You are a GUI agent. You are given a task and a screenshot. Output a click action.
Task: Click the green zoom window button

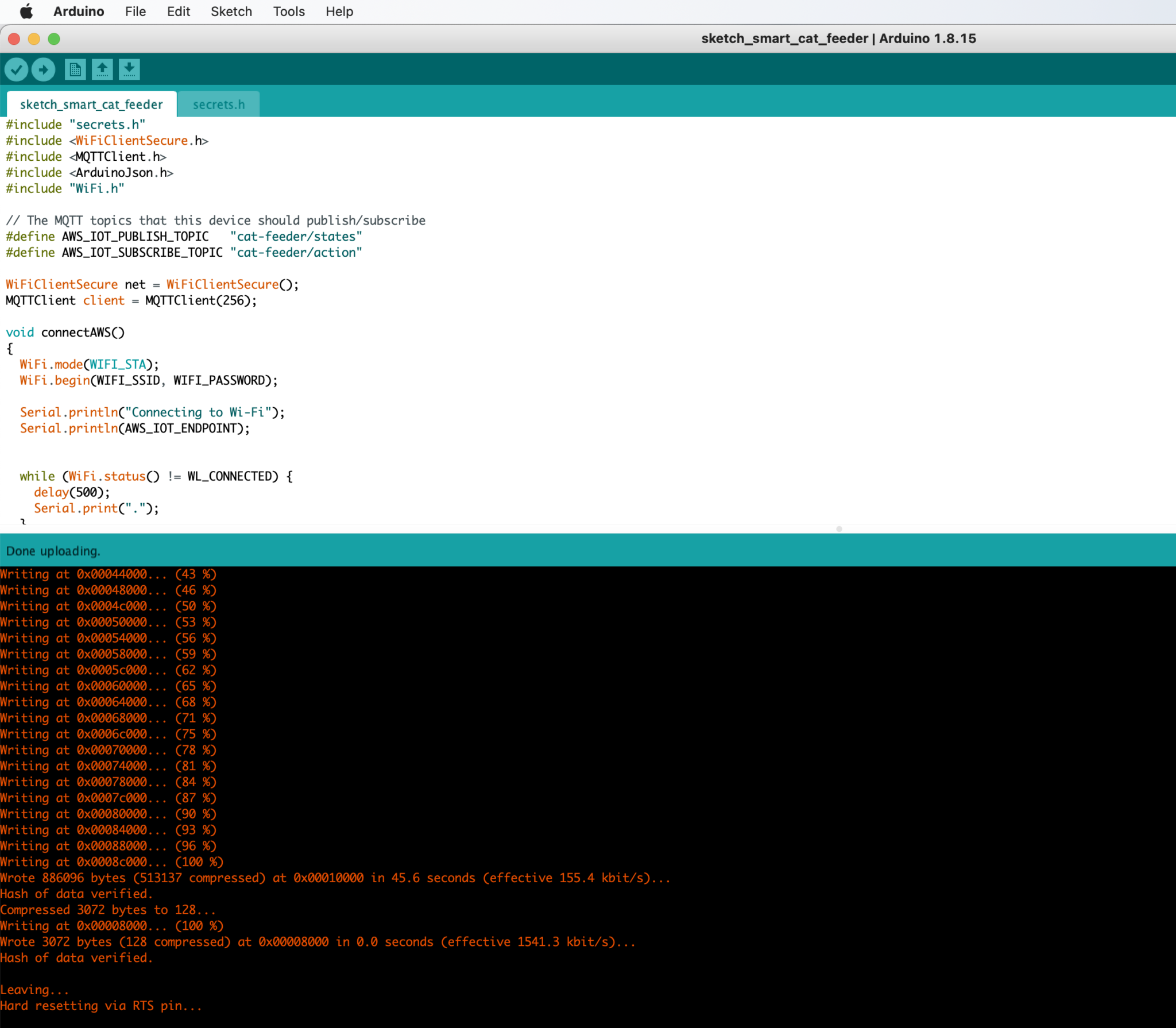click(54, 39)
